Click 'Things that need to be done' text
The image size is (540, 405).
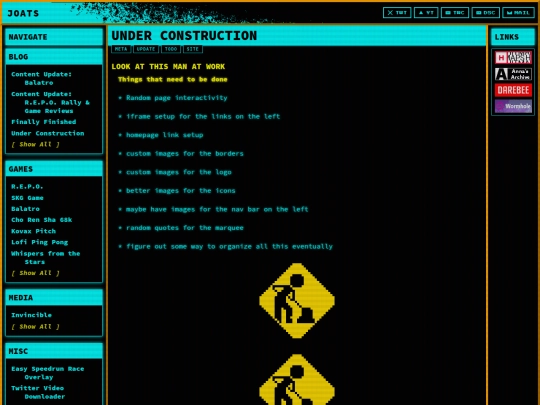coord(173,79)
